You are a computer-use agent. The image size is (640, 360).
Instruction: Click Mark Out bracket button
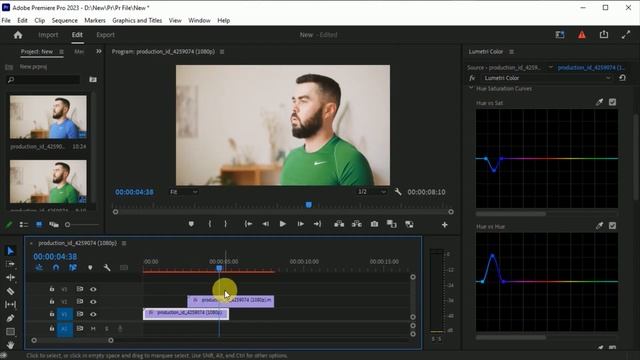click(x=225, y=224)
